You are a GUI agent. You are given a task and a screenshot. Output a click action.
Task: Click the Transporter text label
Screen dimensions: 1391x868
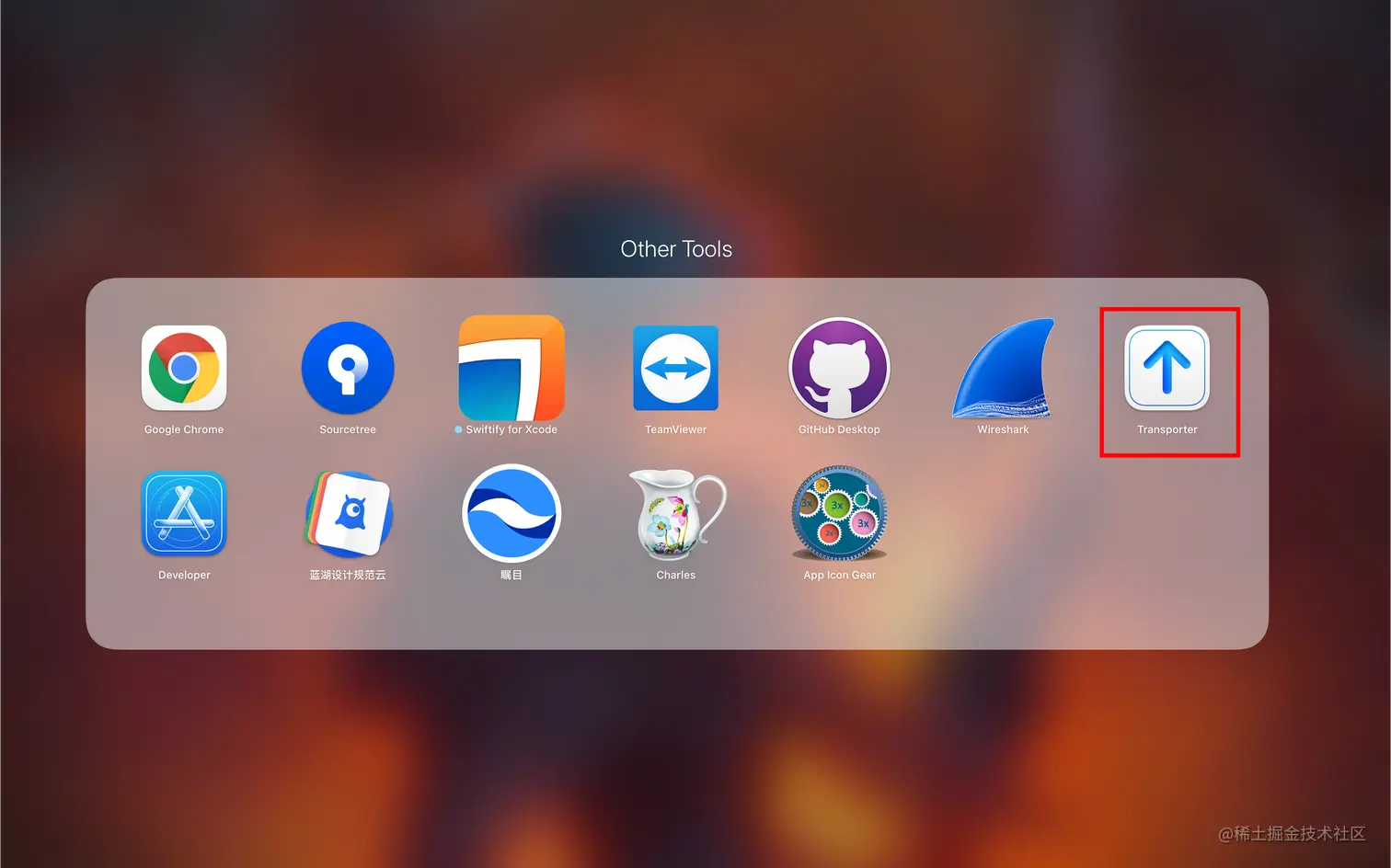tap(1167, 429)
